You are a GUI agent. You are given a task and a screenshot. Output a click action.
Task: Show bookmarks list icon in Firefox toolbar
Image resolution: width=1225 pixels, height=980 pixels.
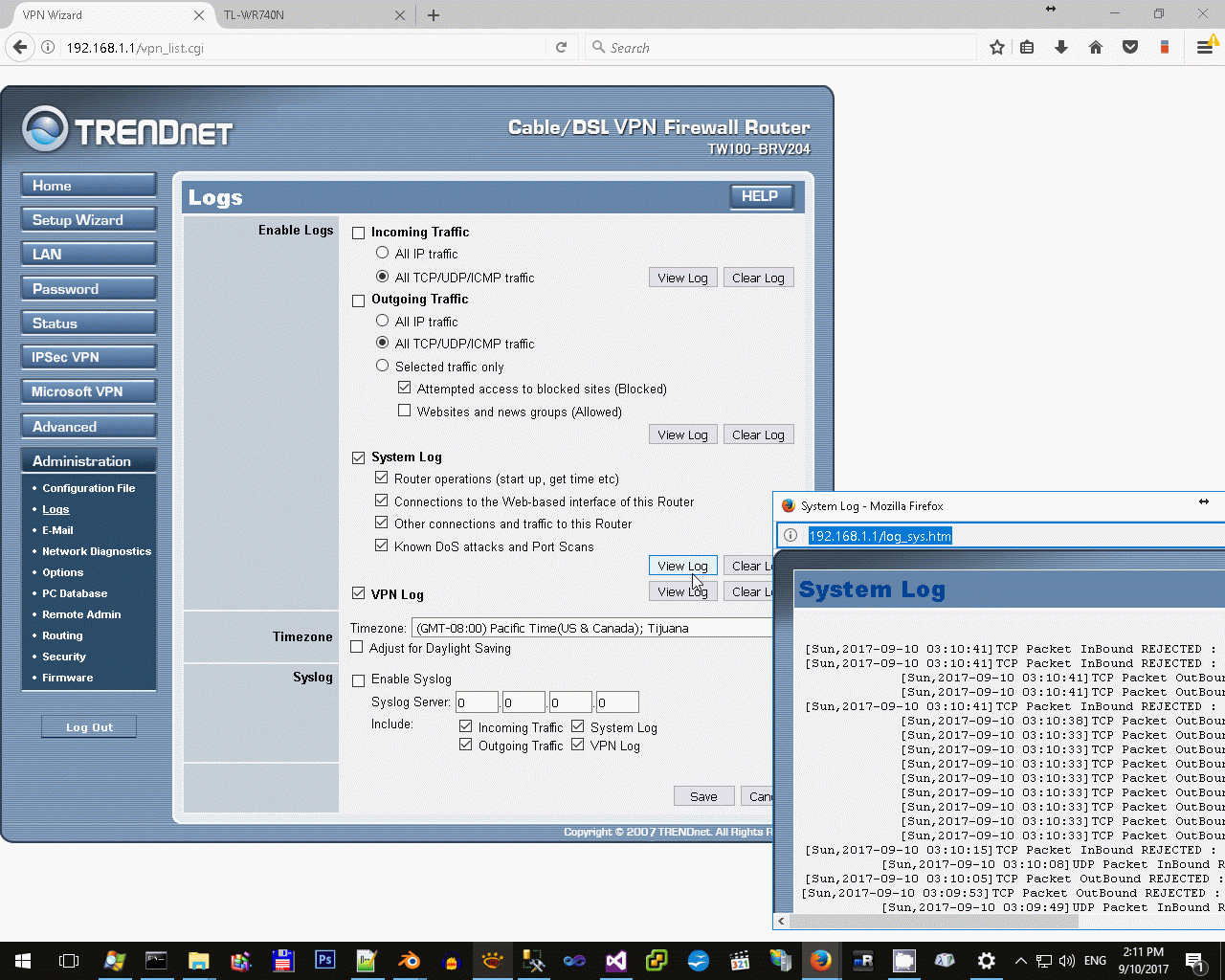point(1027,47)
